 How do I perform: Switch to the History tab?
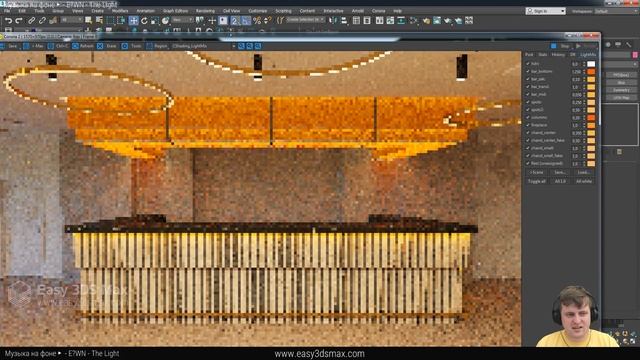[558, 54]
